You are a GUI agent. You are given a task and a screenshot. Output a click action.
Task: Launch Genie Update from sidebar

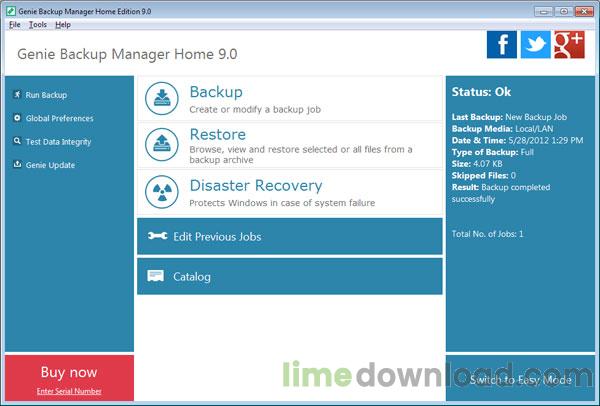[50, 165]
